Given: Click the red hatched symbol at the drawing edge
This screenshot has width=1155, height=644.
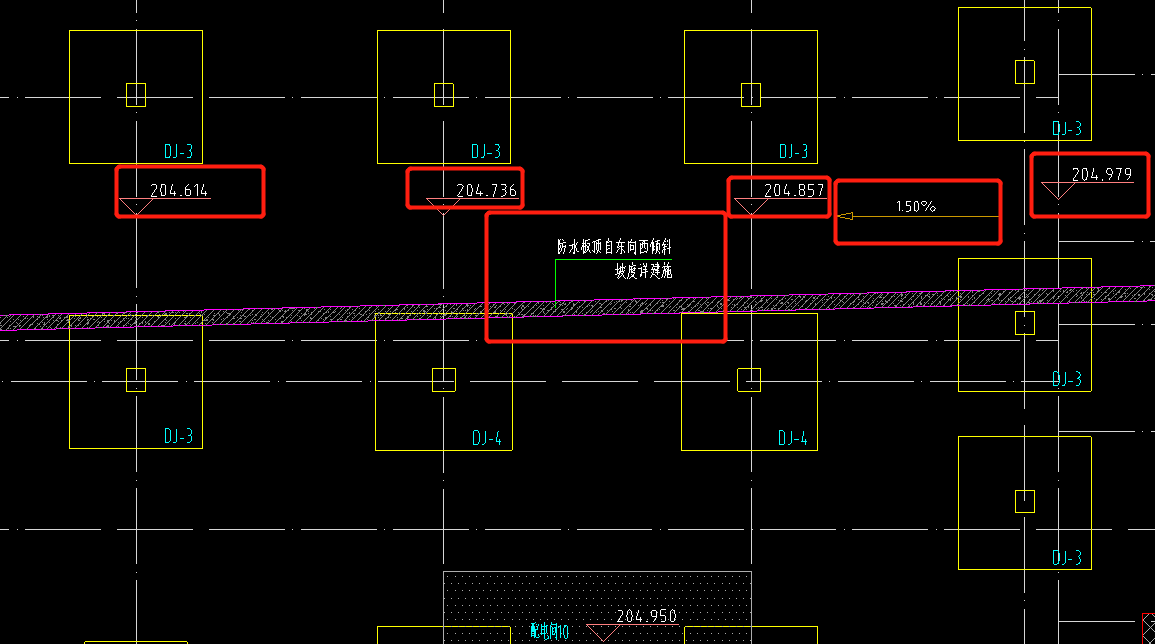Looking at the screenshot, I should click(x=1148, y=624).
